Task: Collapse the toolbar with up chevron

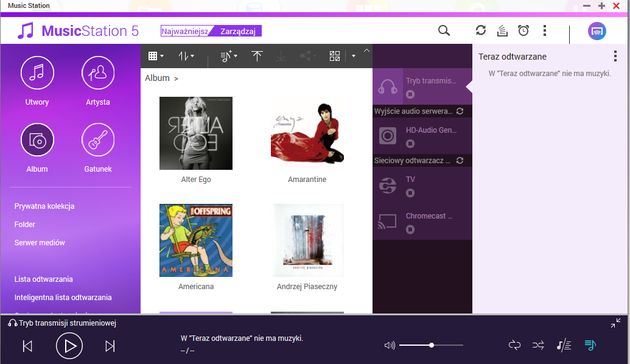Action: [366, 51]
